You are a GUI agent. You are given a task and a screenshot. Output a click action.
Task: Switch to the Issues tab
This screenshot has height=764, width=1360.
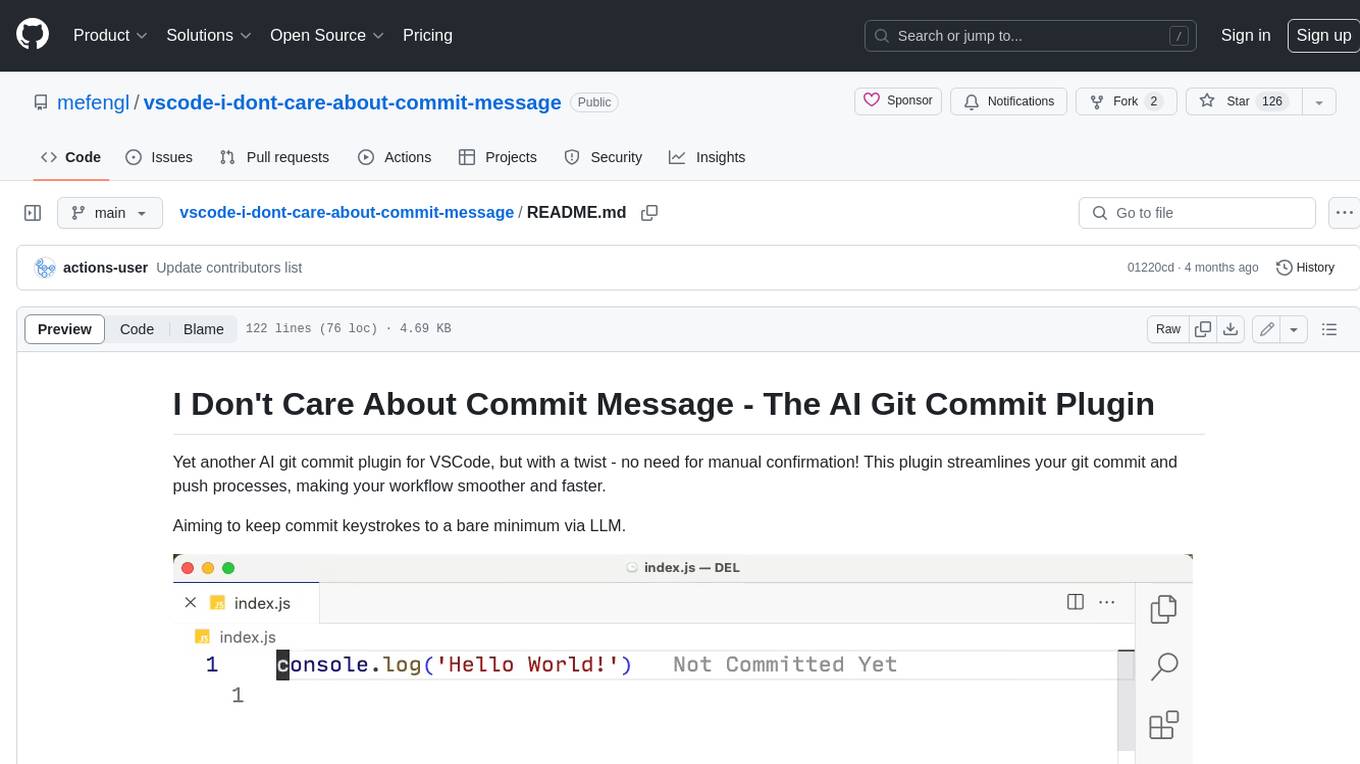click(159, 157)
